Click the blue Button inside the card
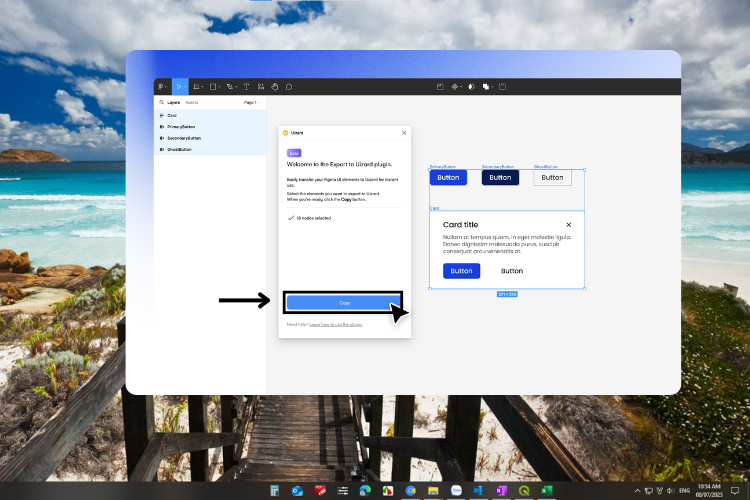The width and height of the screenshot is (750, 500). tap(462, 271)
